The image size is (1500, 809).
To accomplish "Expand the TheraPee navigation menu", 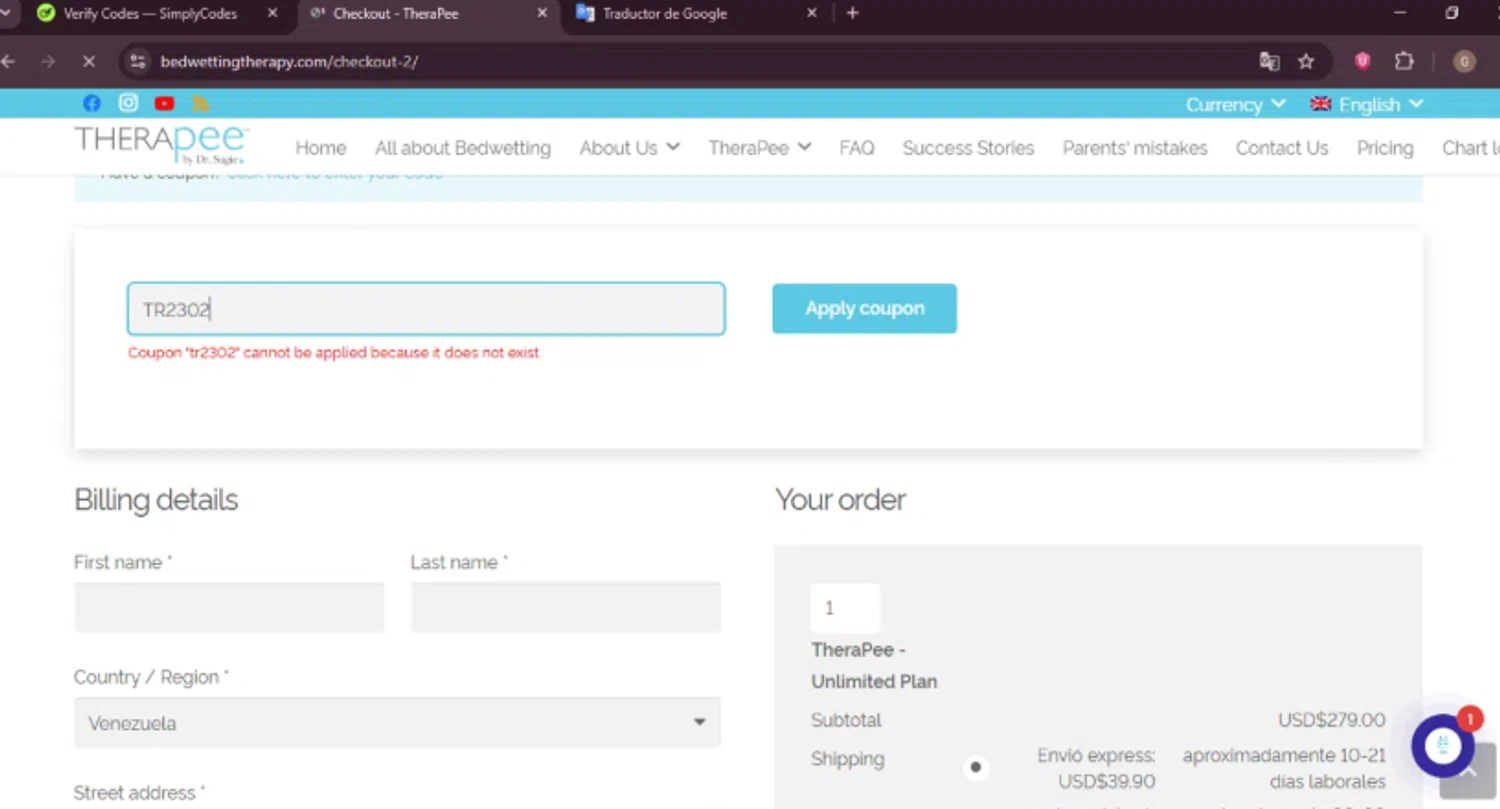I will [759, 148].
